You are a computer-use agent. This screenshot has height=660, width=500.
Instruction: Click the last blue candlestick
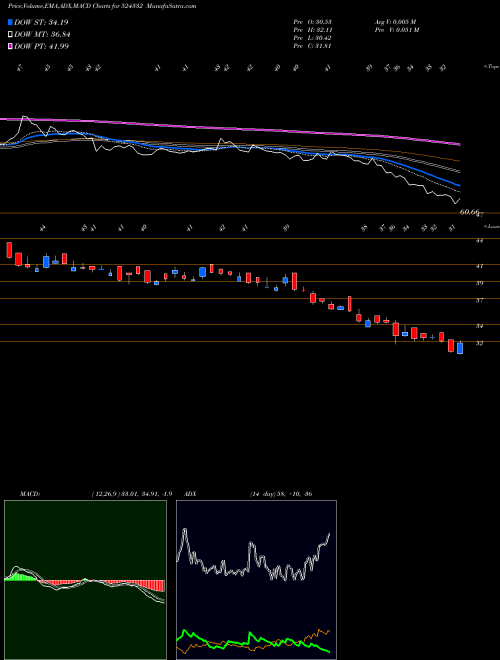460,348
